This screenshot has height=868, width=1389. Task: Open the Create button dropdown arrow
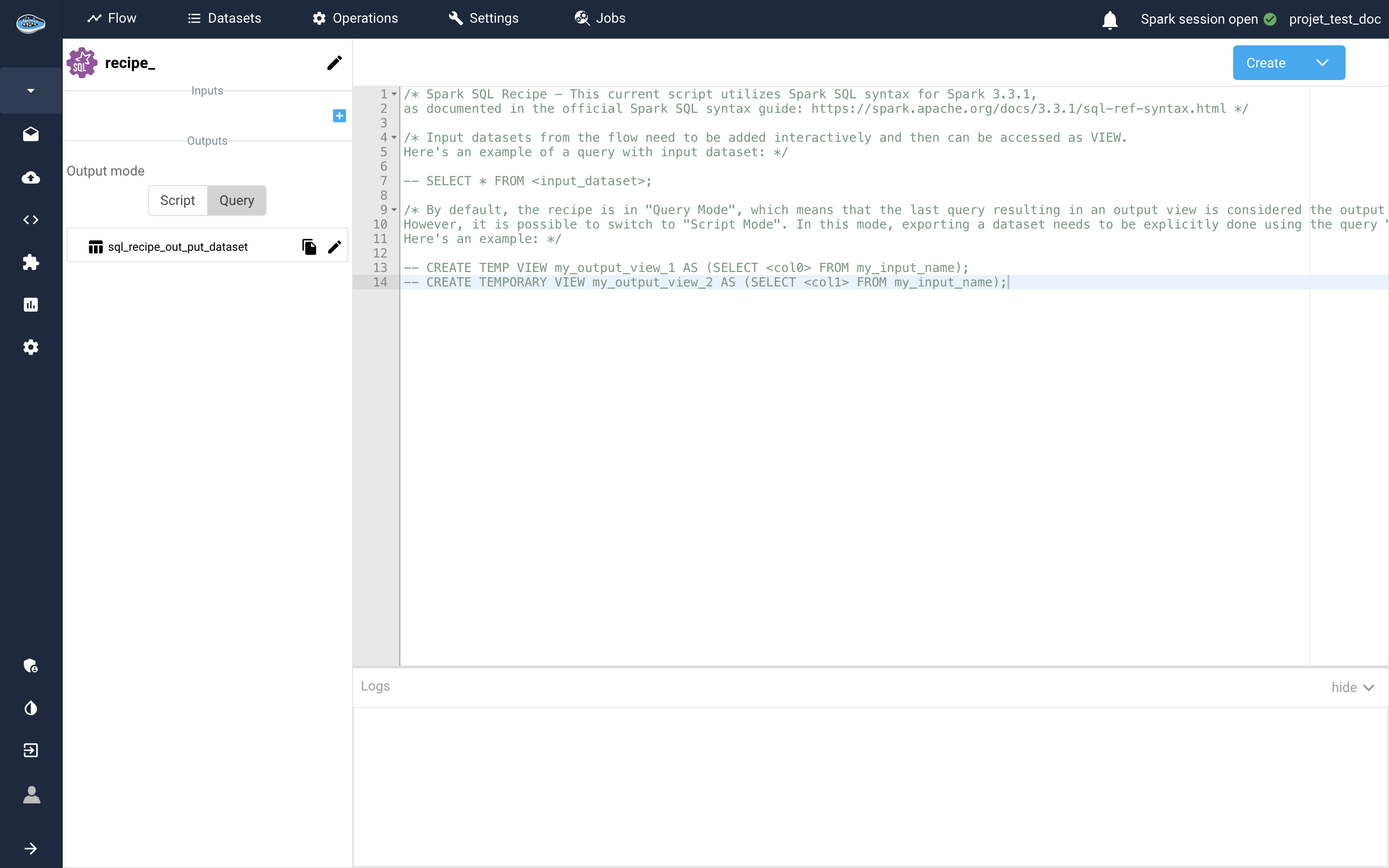point(1322,63)
